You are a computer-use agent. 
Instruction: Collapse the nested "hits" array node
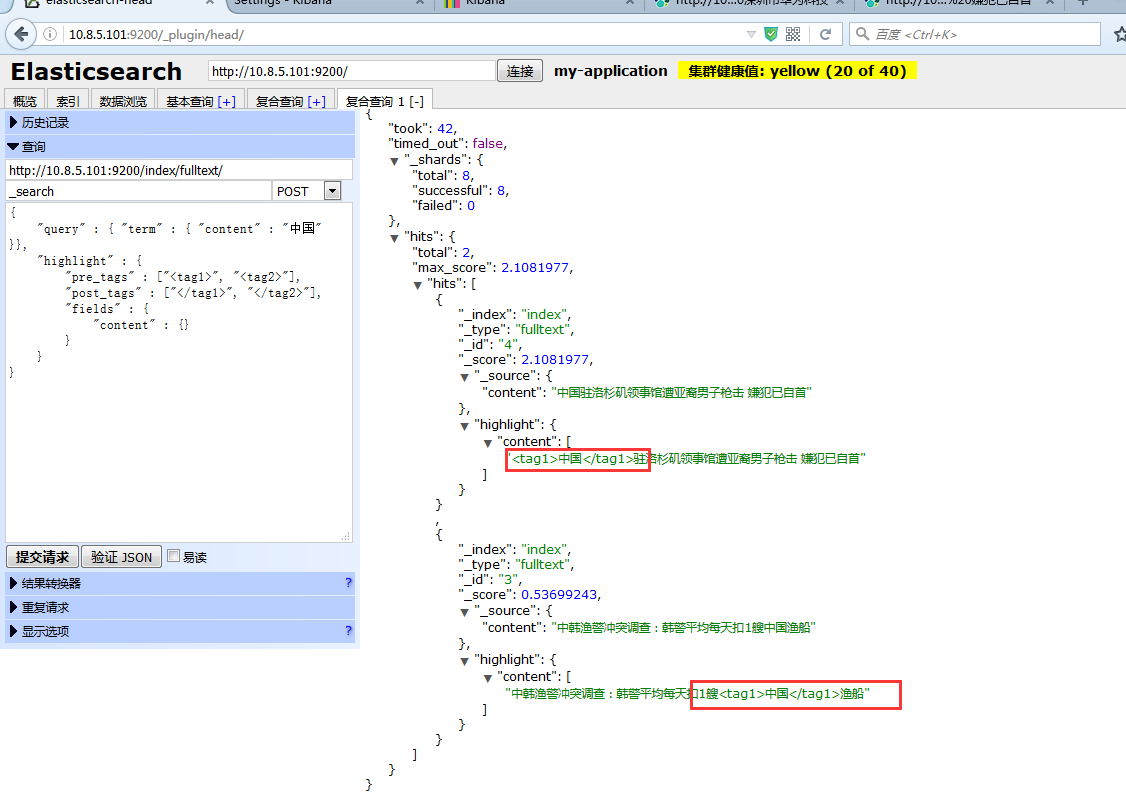[417, 285]
